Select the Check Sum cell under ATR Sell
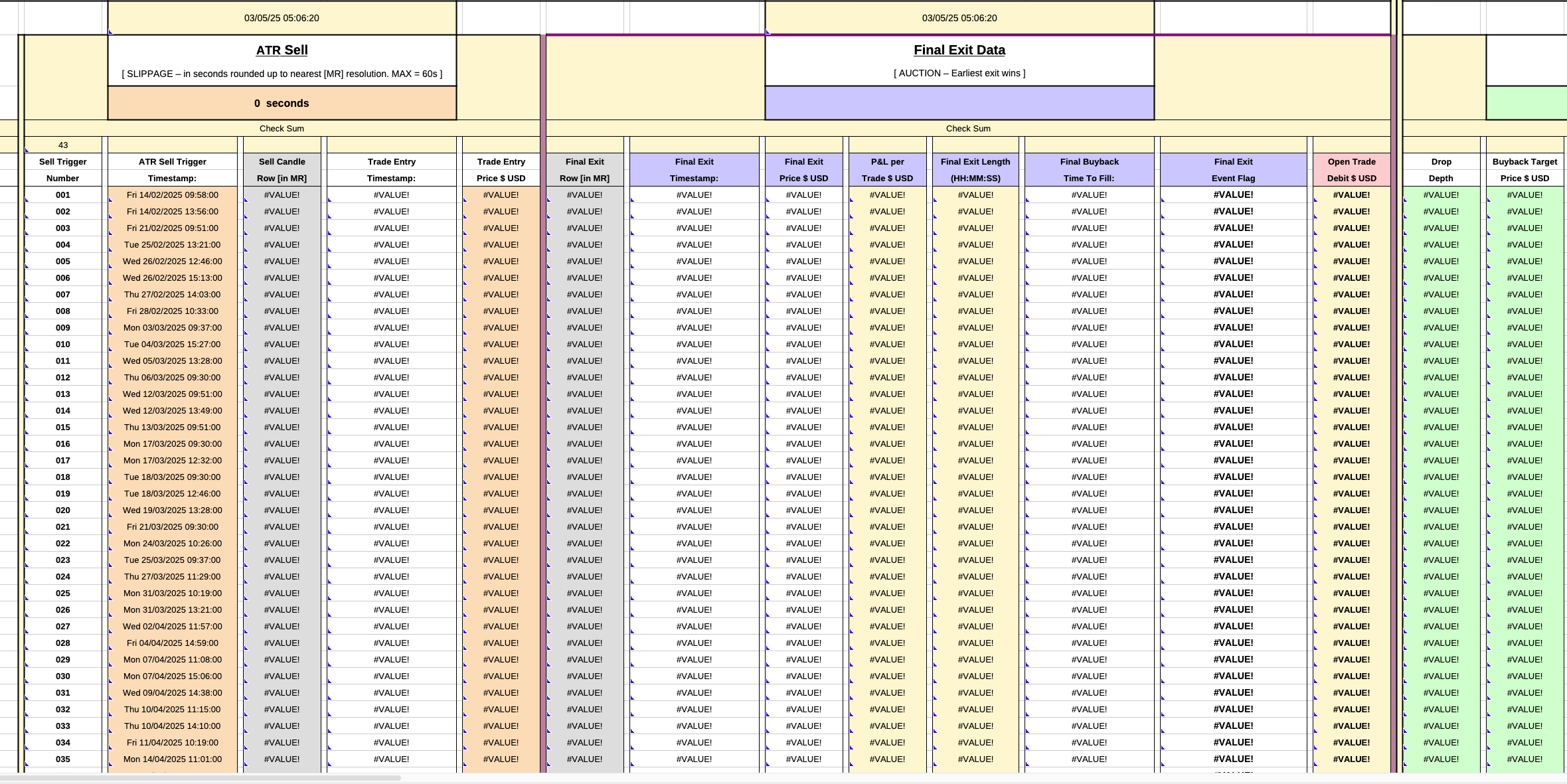 [282, 128]
